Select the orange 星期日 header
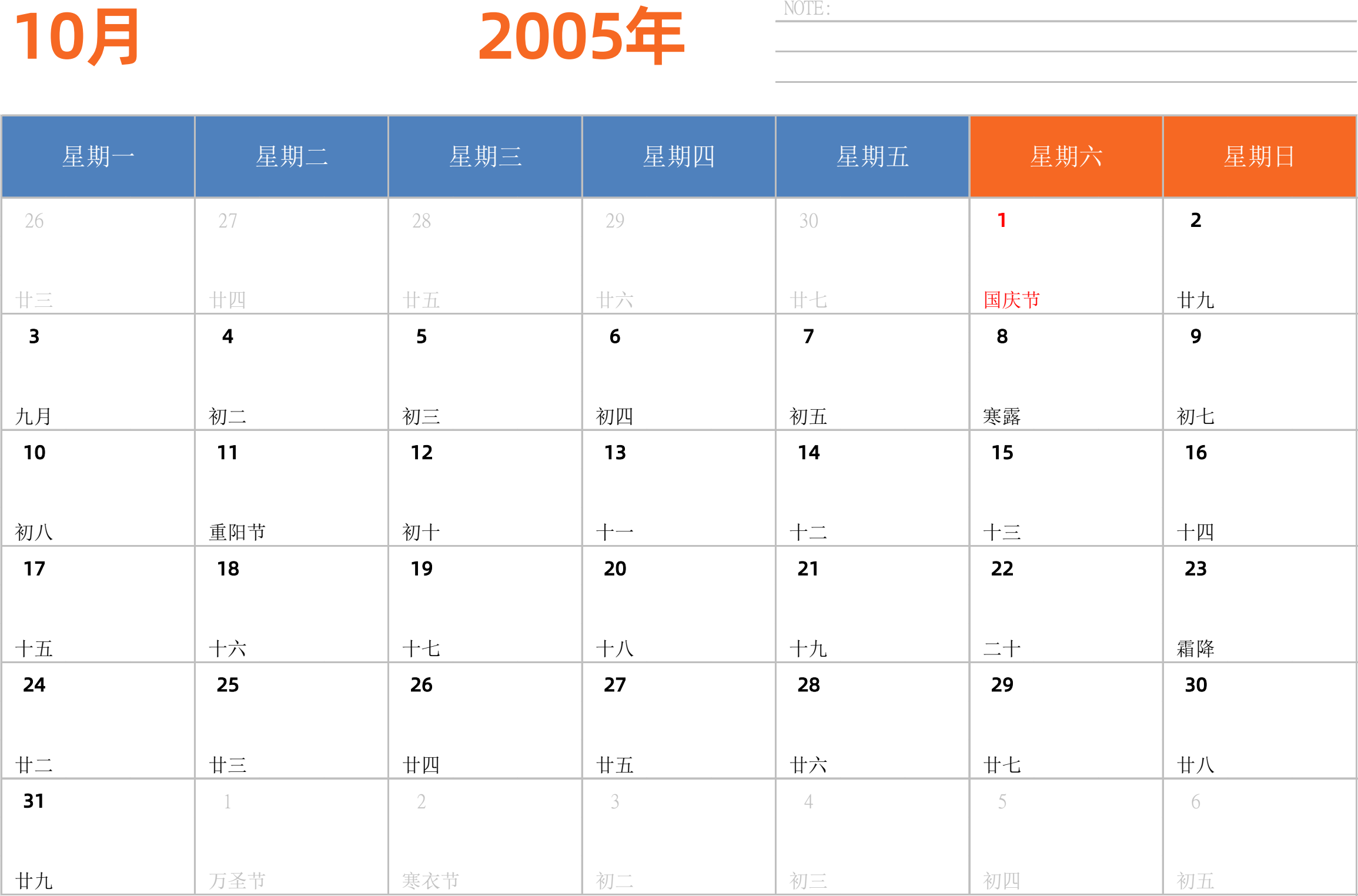 pos(1260,157)
